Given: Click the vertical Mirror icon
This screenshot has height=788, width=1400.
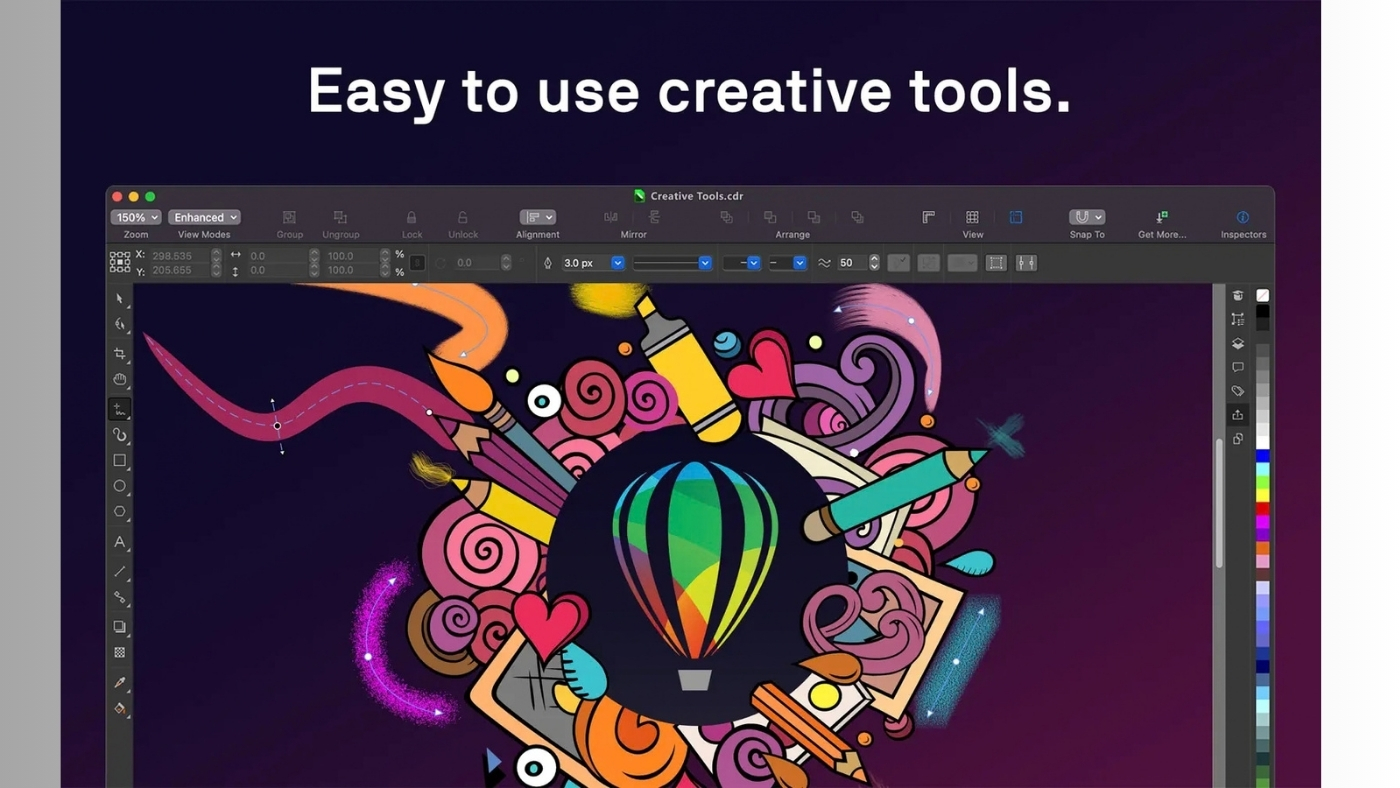Looking at the screenshot, I should click(655, 217).
